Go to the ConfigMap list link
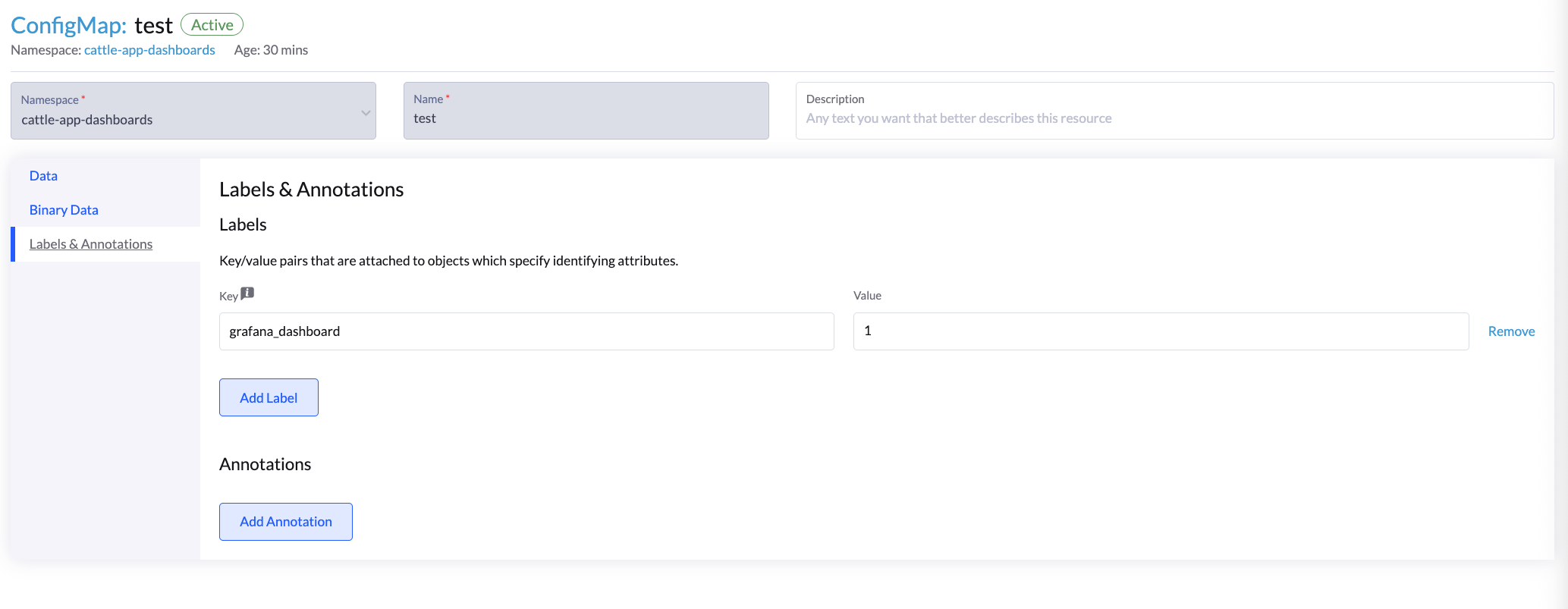 (x=68, y=25)
